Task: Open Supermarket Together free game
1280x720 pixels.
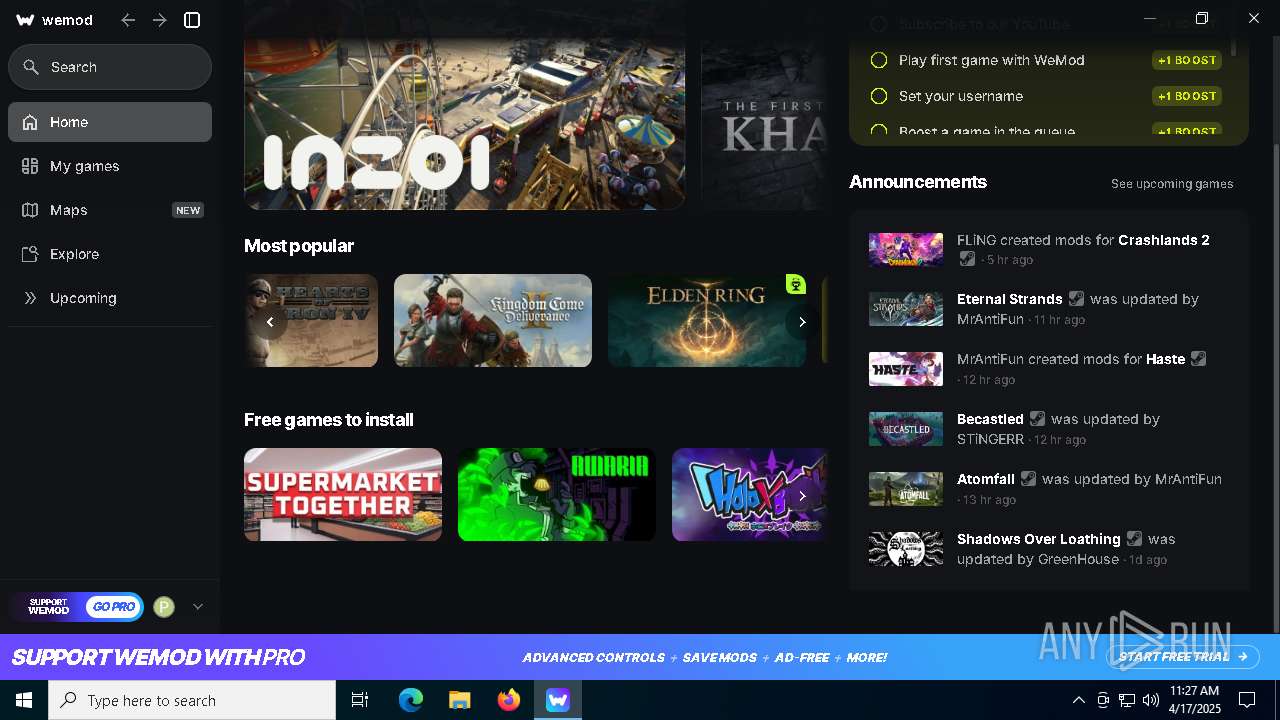Action: pos(343,494)
